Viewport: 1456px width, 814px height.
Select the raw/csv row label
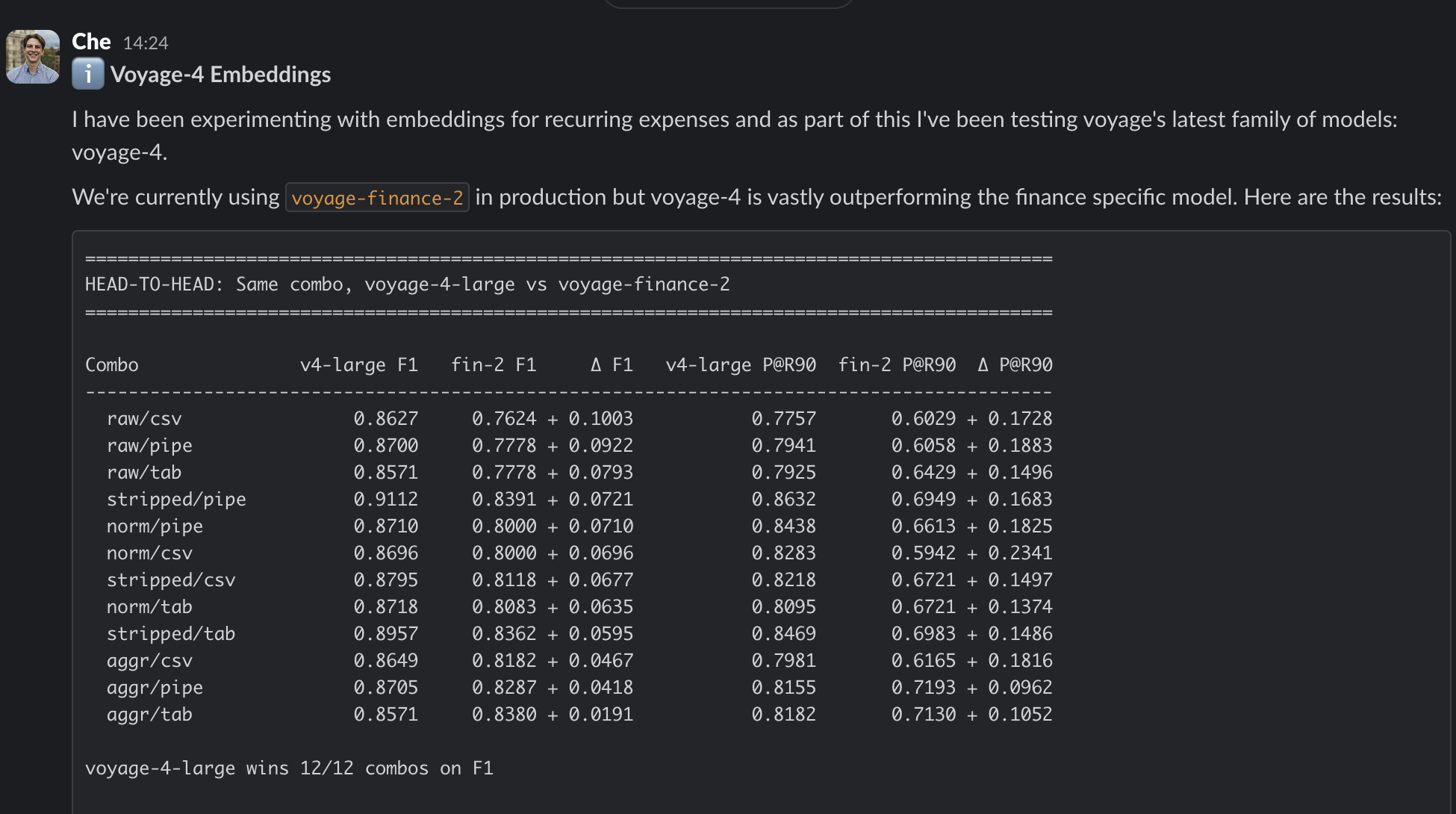[144, 419]
